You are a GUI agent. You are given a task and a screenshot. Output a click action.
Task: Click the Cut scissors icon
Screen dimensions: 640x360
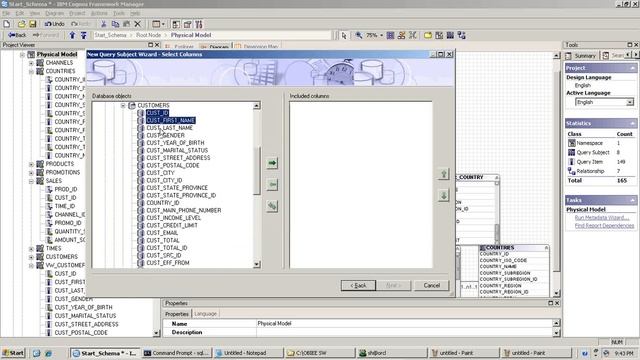tap(104, 24)
